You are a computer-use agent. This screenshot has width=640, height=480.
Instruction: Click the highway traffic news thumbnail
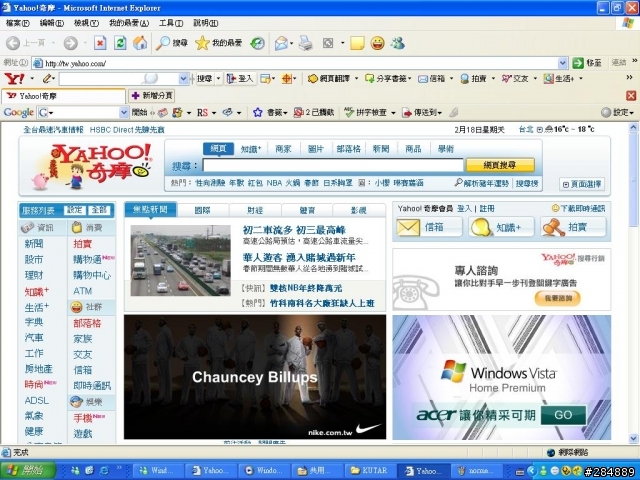tap(180, 260)
